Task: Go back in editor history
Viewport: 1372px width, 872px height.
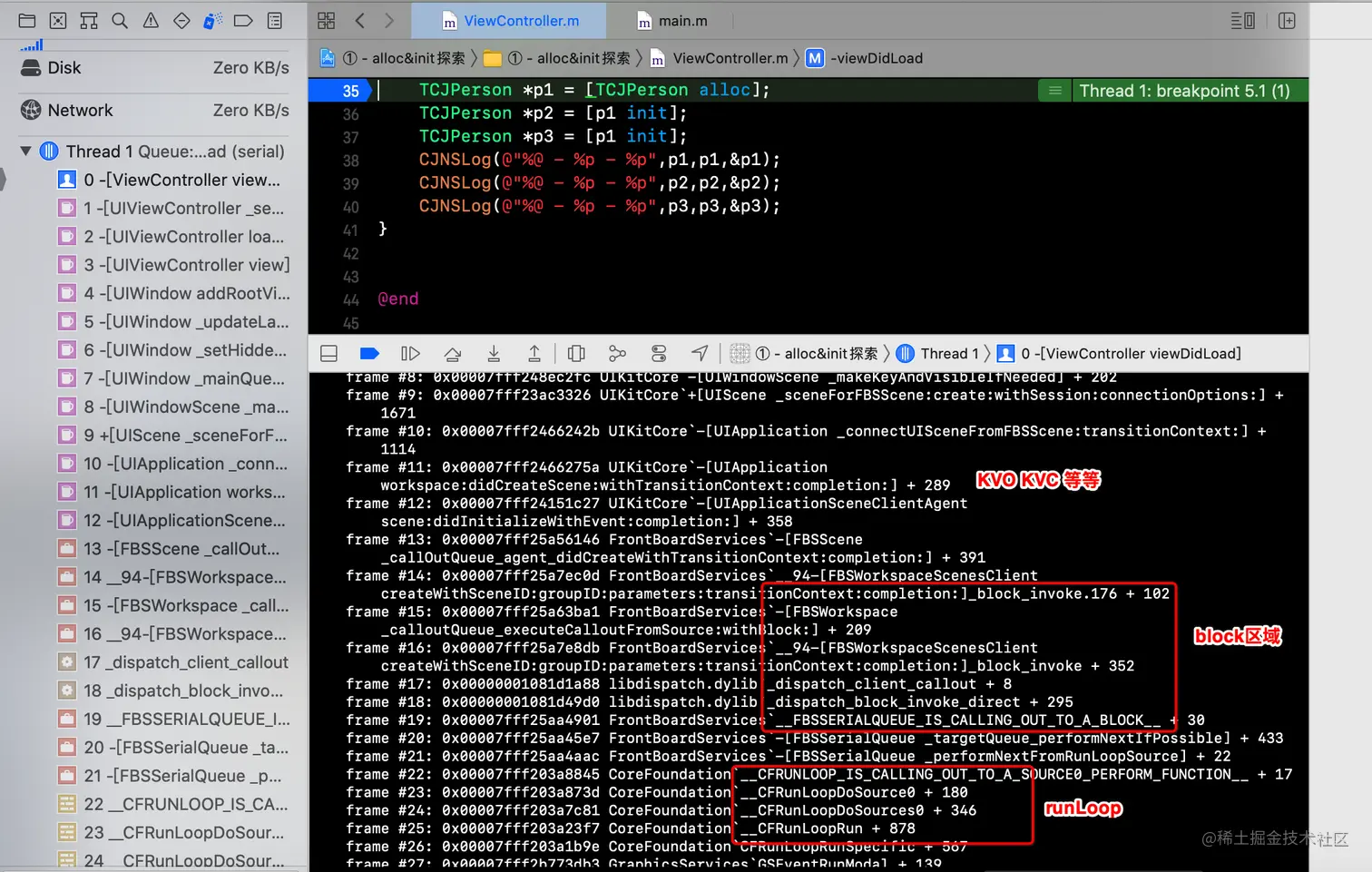Action: click(x=360, y=21)
